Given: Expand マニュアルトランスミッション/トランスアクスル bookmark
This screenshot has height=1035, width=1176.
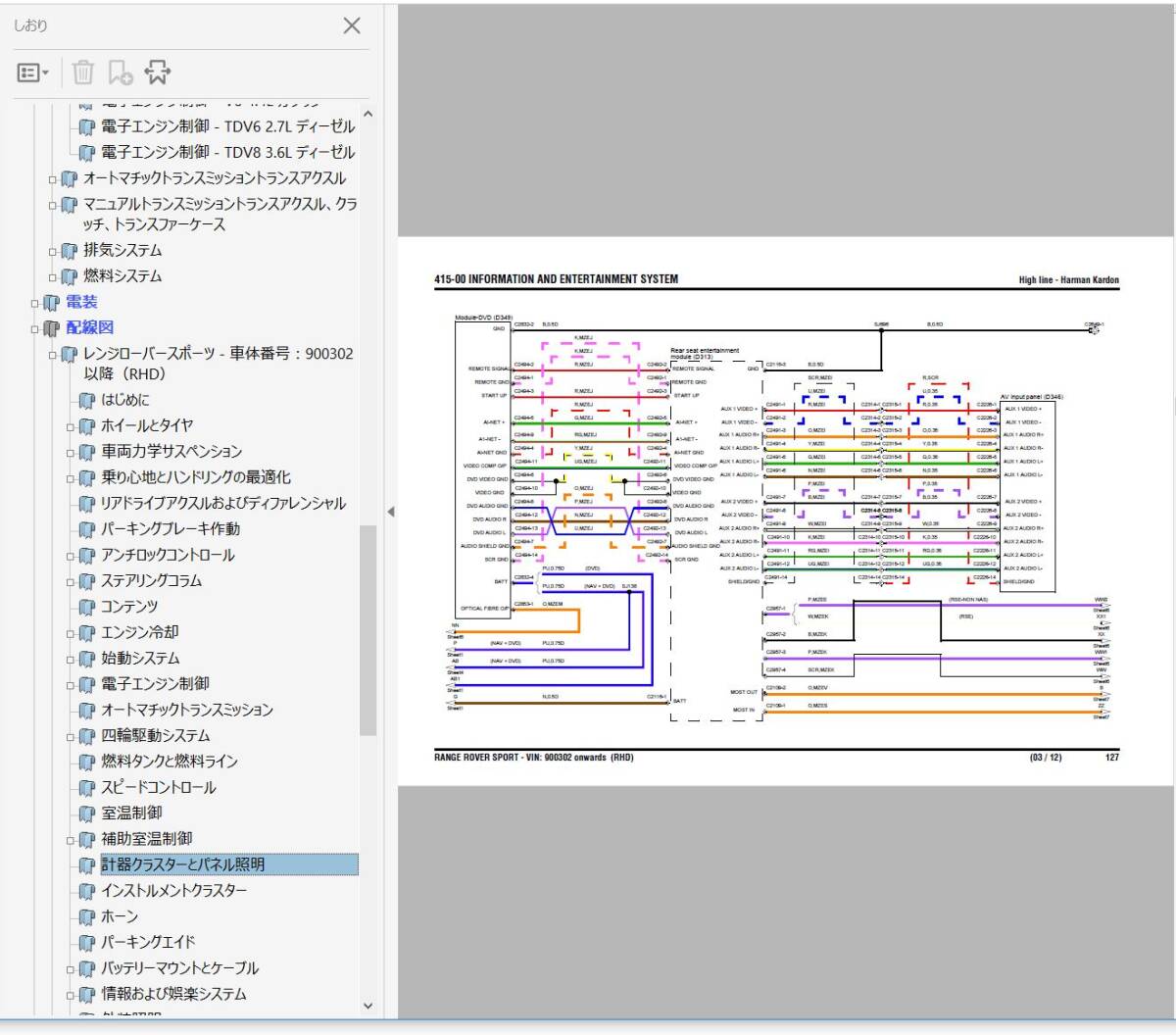Looking at the screenshot, I should [x=53, y=206].
